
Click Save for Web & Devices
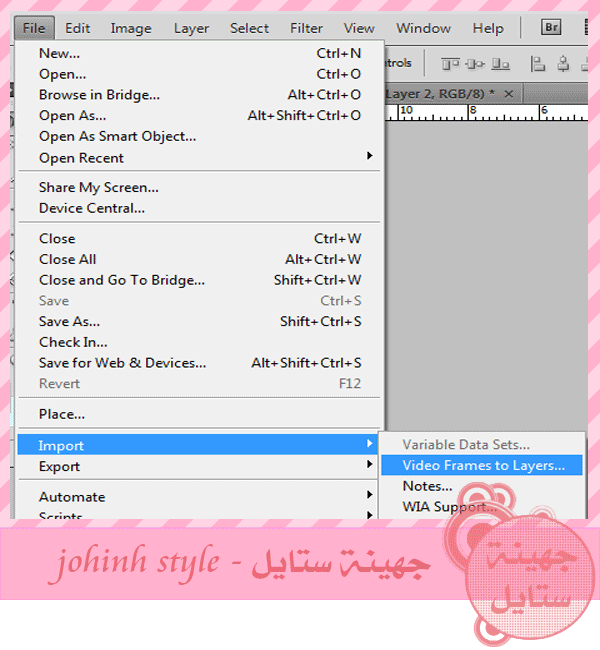[122, 363]
